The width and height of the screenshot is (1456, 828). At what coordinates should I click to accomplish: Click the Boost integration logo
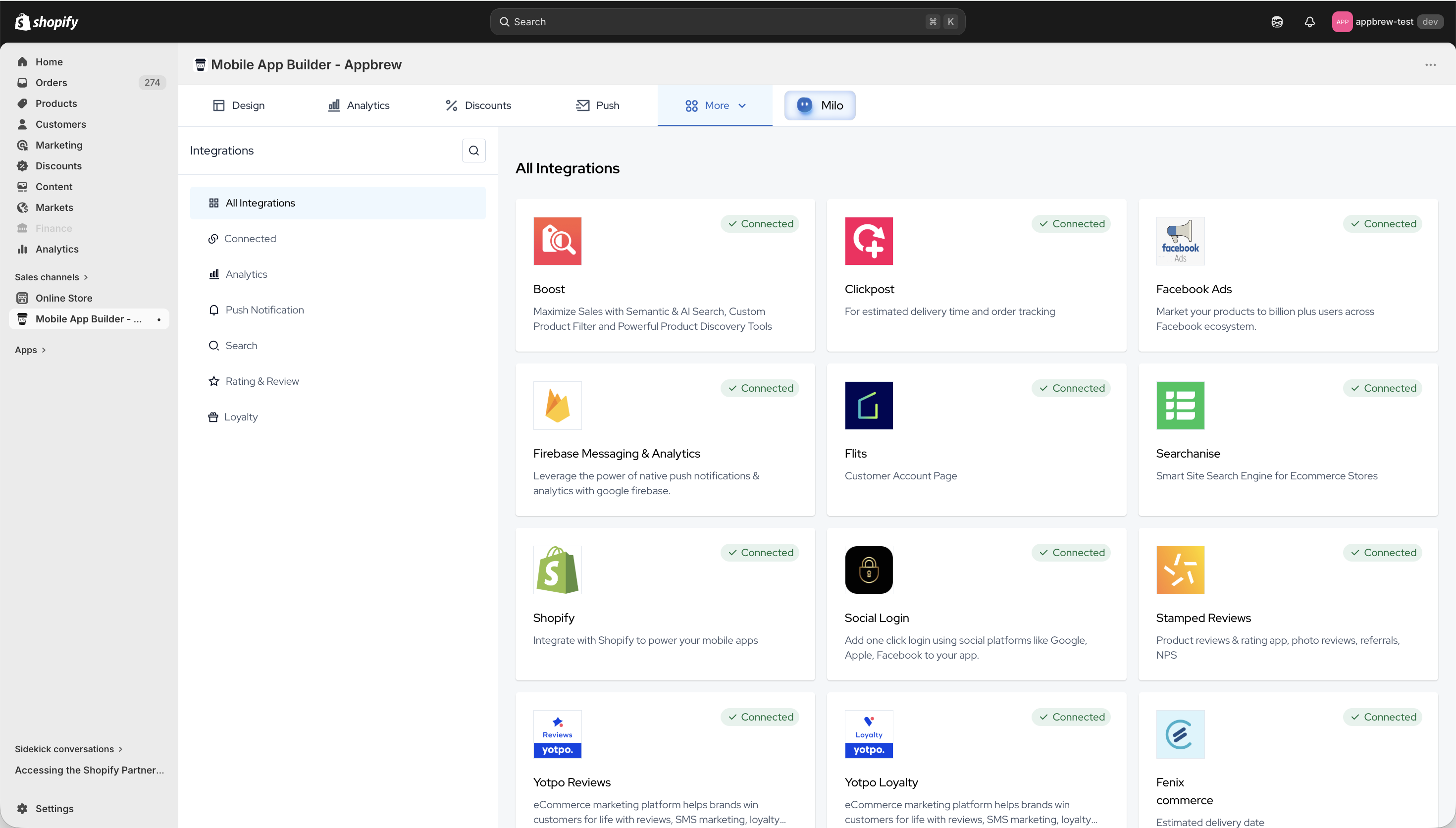pos(557,241)
